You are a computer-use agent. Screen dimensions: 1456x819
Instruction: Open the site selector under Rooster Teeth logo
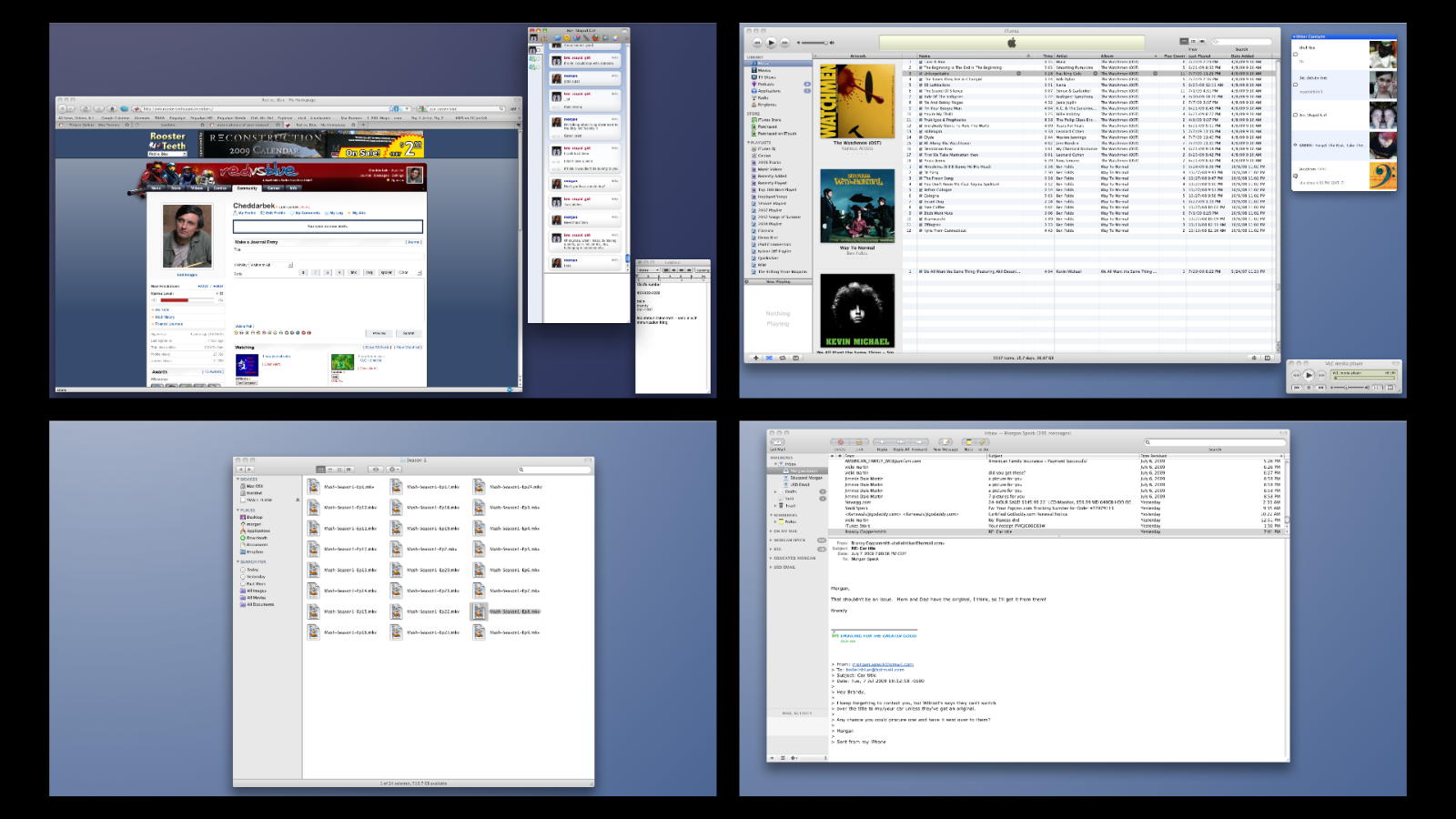(x=167, y=154)
